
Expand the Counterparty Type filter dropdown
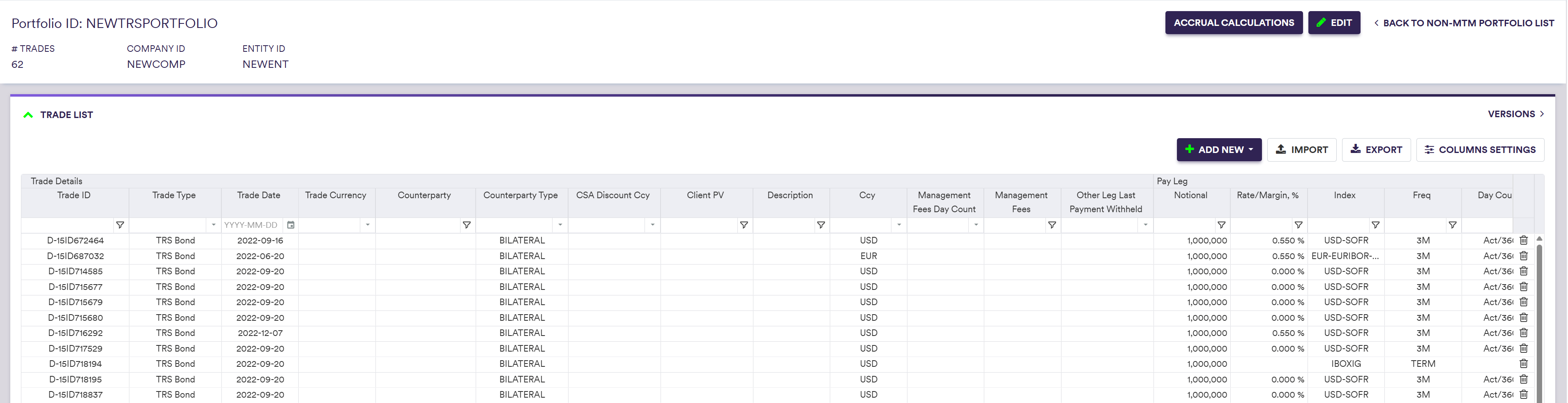pos(560,225)
